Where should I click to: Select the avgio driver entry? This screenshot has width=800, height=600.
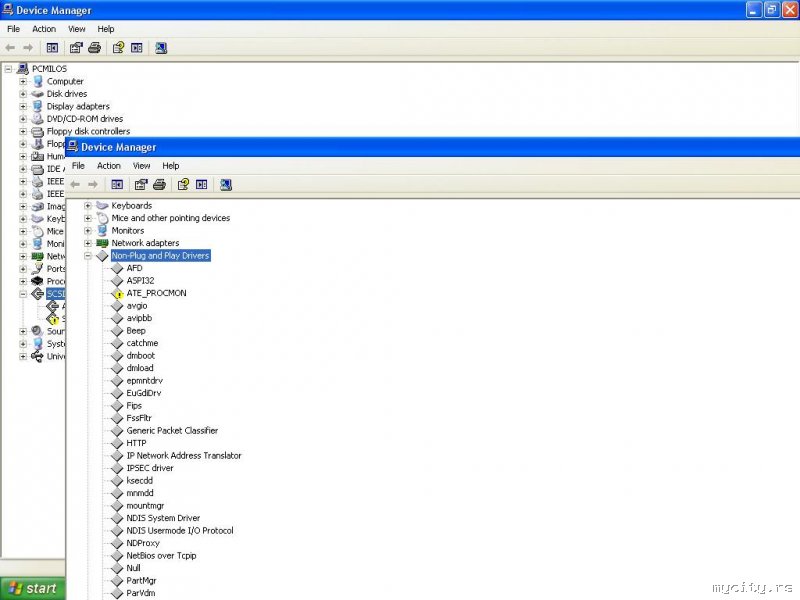coord(137,306)
